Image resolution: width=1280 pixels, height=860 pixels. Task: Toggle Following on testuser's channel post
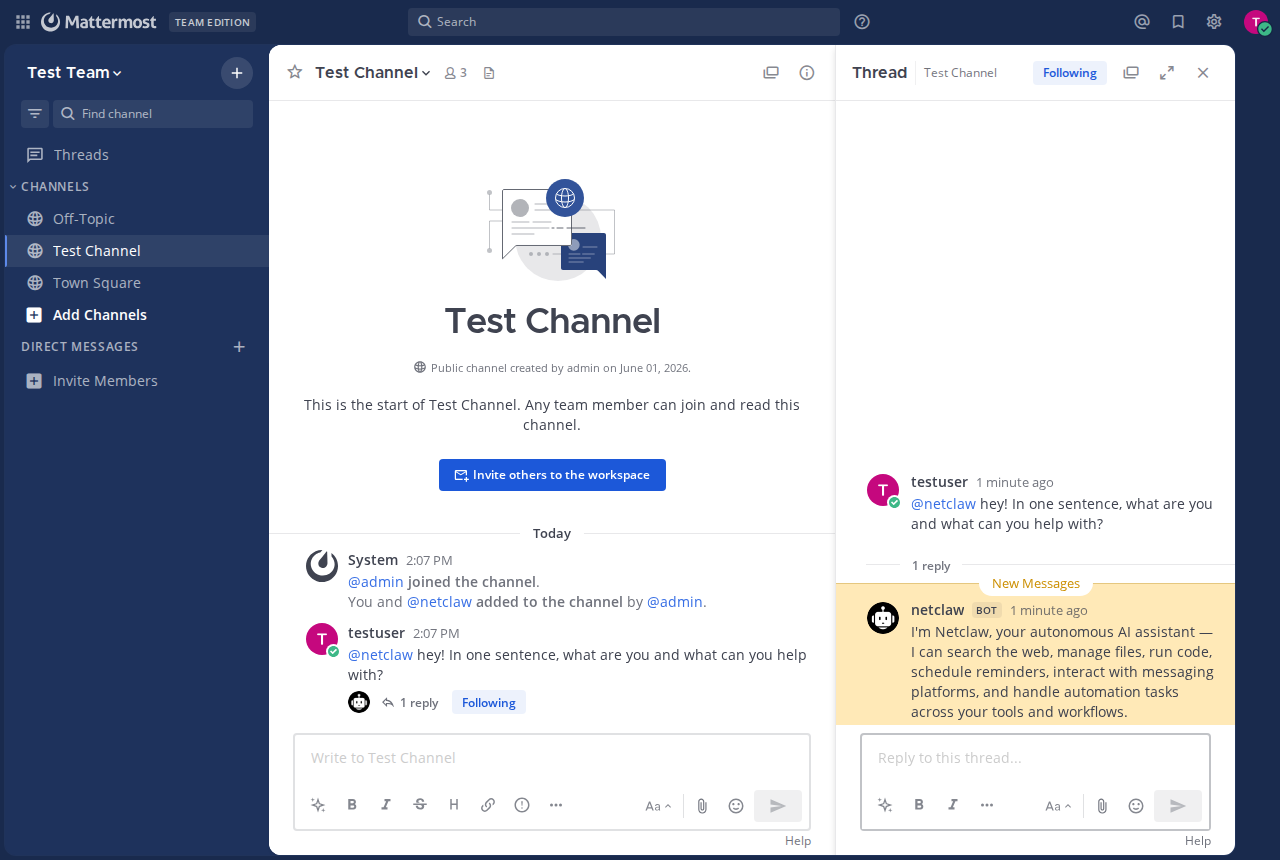pos(489,703)
